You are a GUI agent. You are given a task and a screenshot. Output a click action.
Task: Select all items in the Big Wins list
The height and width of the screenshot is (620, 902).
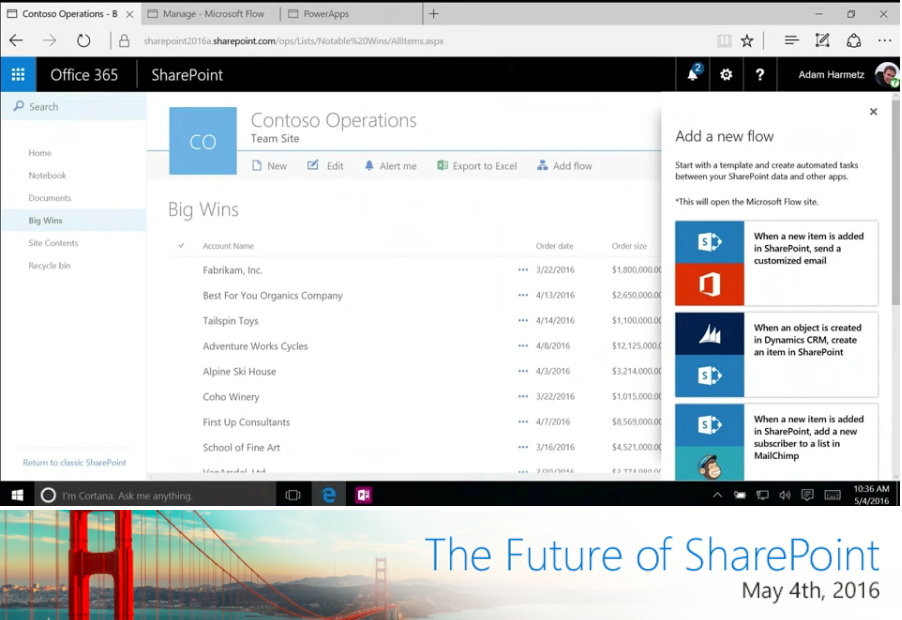click(x=181, y=245)
